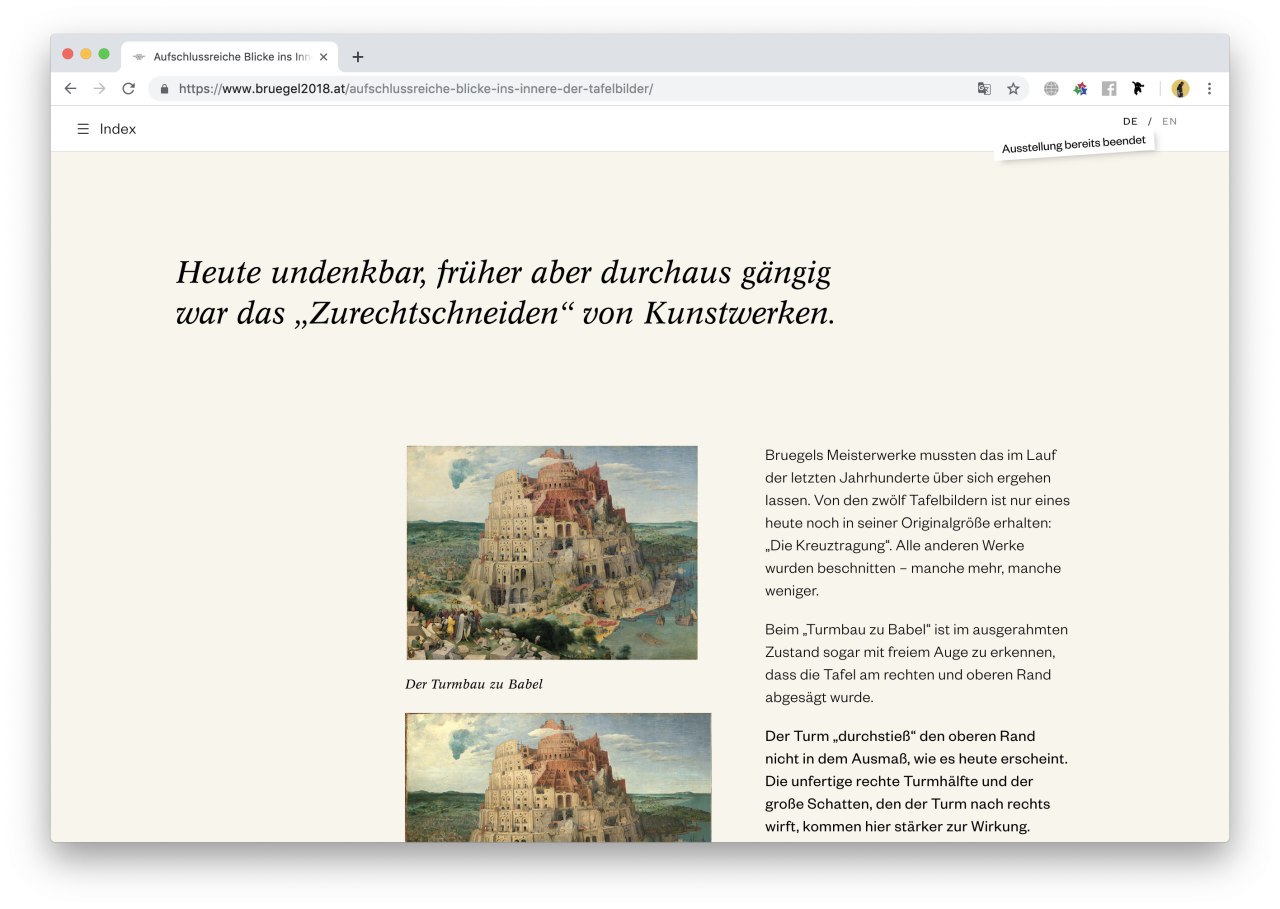The height and width of the screenshot is (909, 1280).
Task: Open the translate page icon in address bar
Action: (x=984, y=88)
